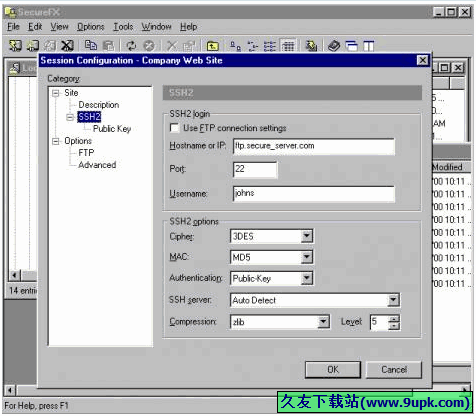Decrease compression Level with down arrow
476x416 pixels.
tap(394, 326)
